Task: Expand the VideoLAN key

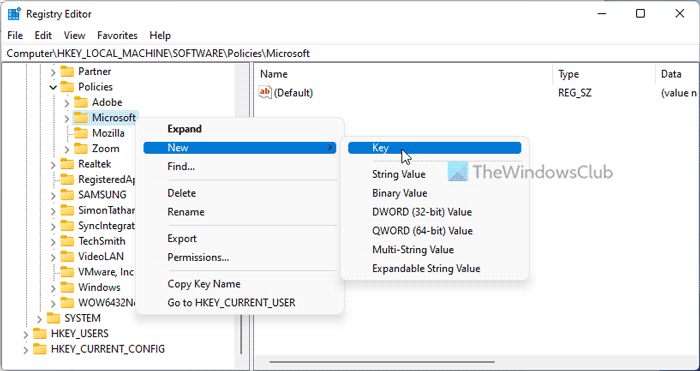Action: (53, 257)
